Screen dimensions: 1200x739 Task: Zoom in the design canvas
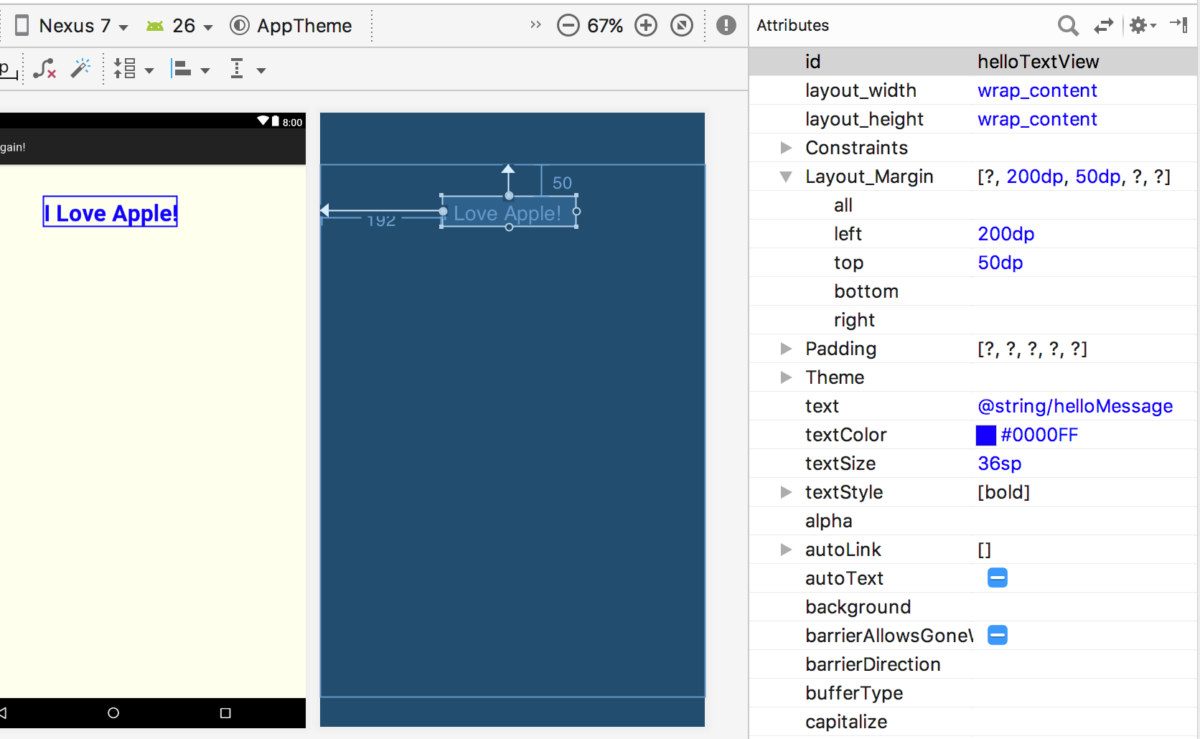(646, 26)
